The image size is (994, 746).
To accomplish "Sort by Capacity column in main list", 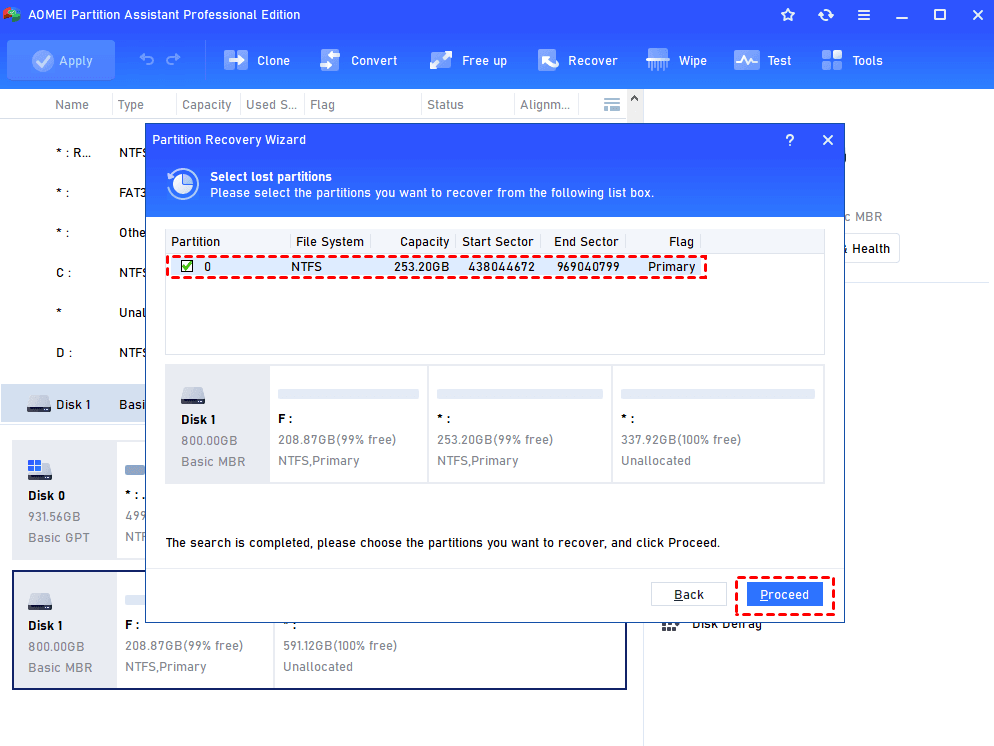I will coord(207,105).
